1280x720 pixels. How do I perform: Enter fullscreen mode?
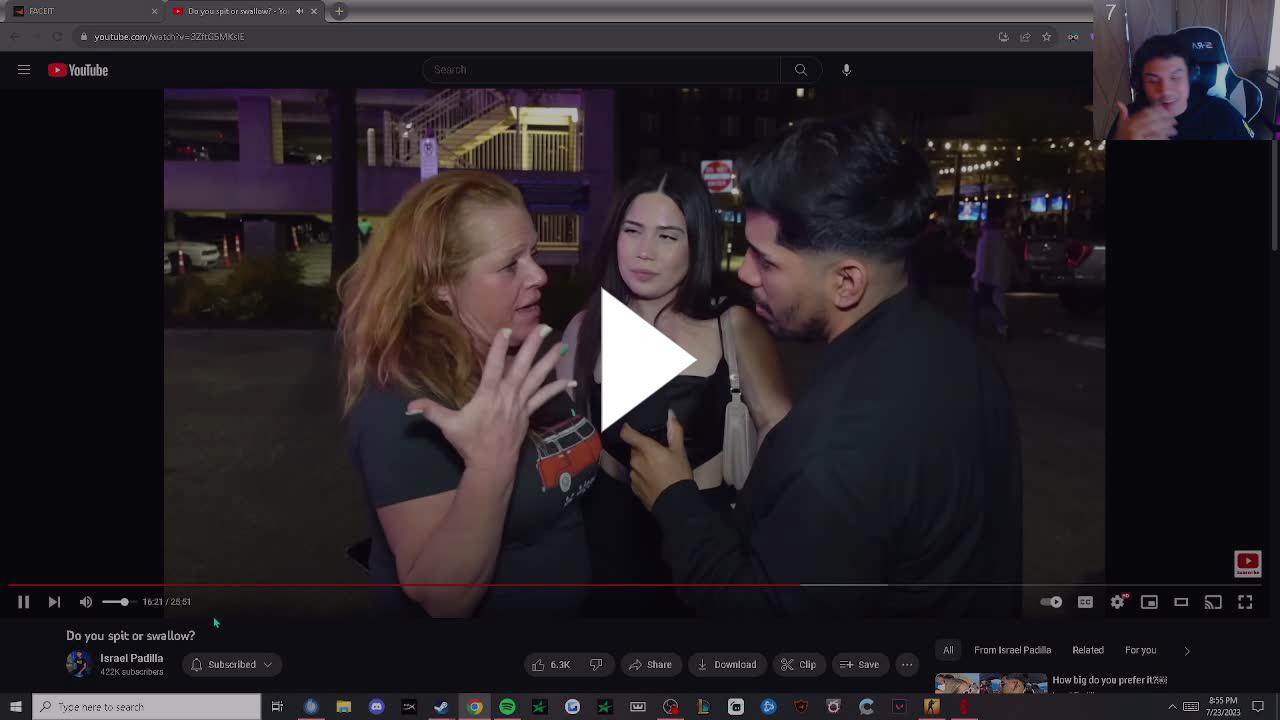pos(1245,602)
